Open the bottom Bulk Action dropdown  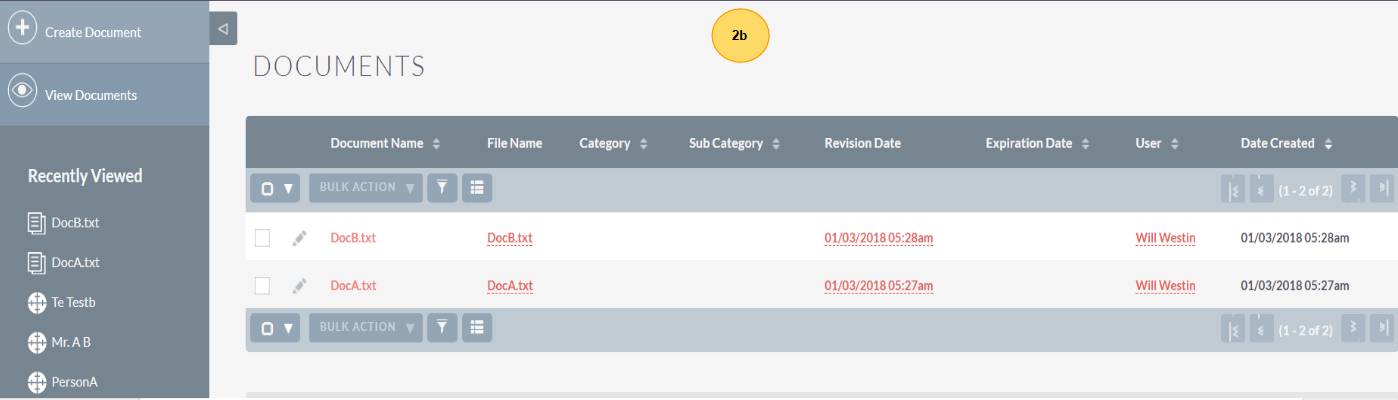click(365, 326)
